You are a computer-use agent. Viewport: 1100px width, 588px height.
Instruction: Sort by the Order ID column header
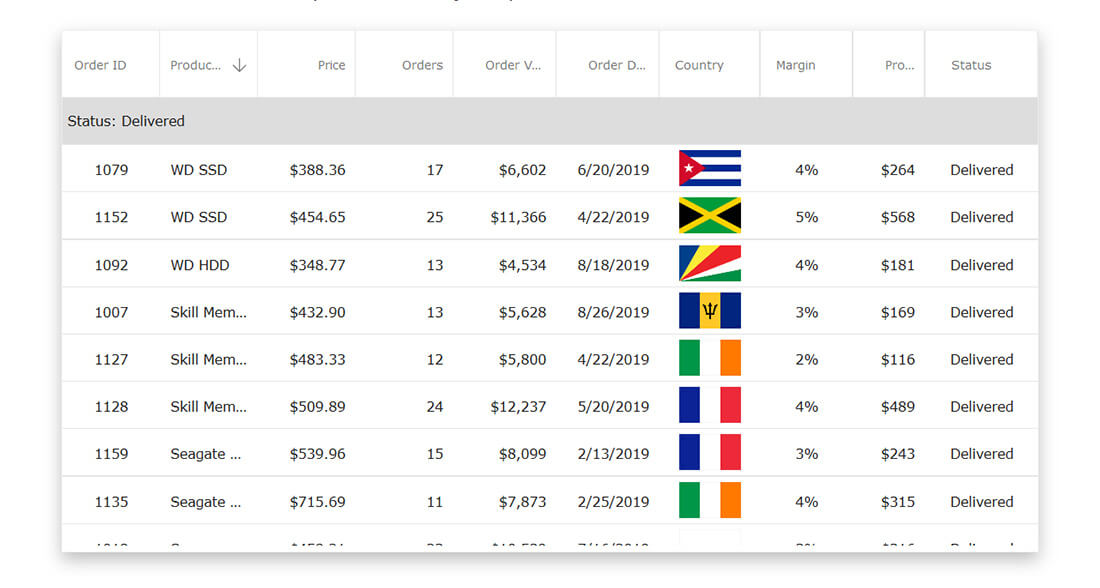100,66
